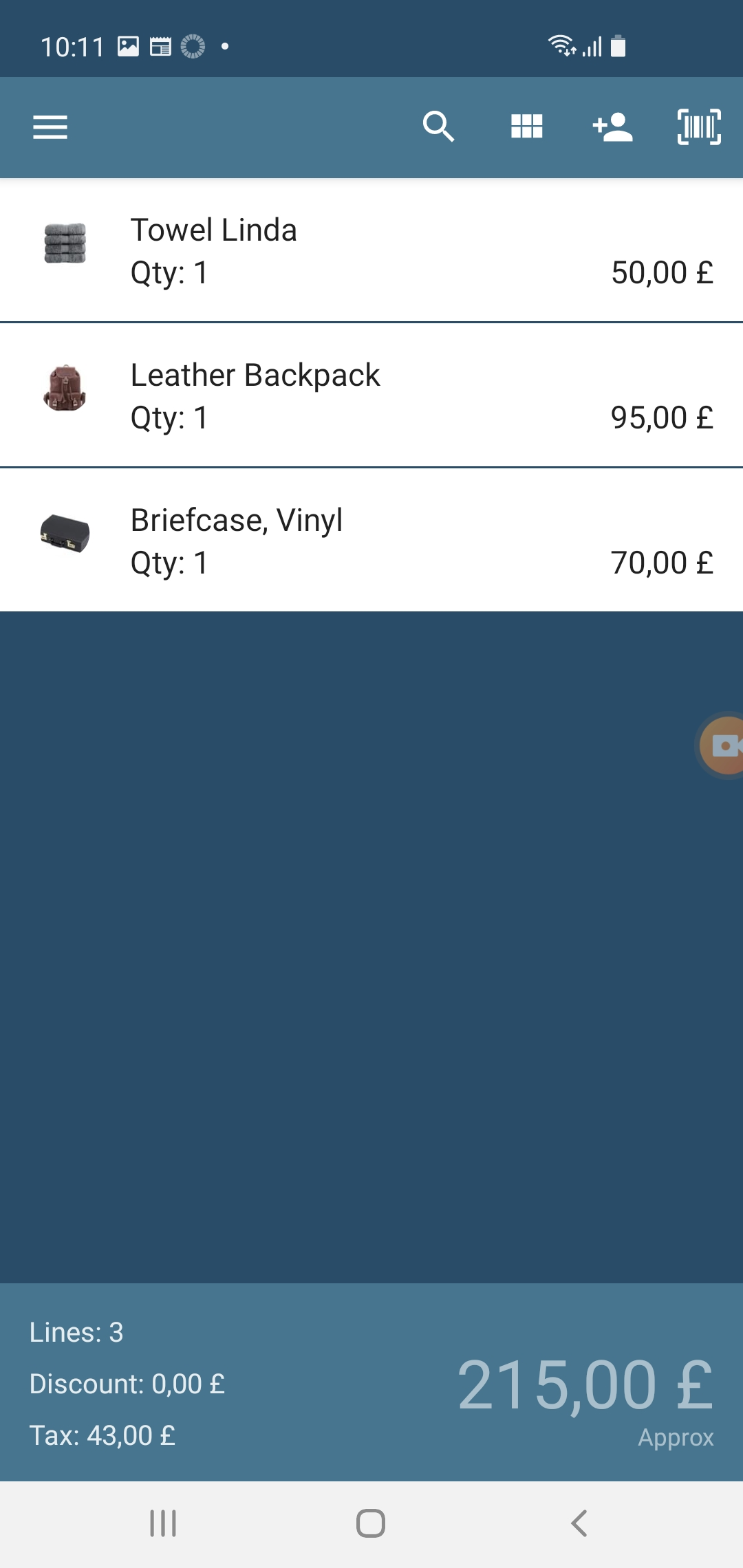This screenshot has width=743, height=1568.
Task: Select the Towel Linda order line
Action: pyautogui.click(x=371, y=250)
